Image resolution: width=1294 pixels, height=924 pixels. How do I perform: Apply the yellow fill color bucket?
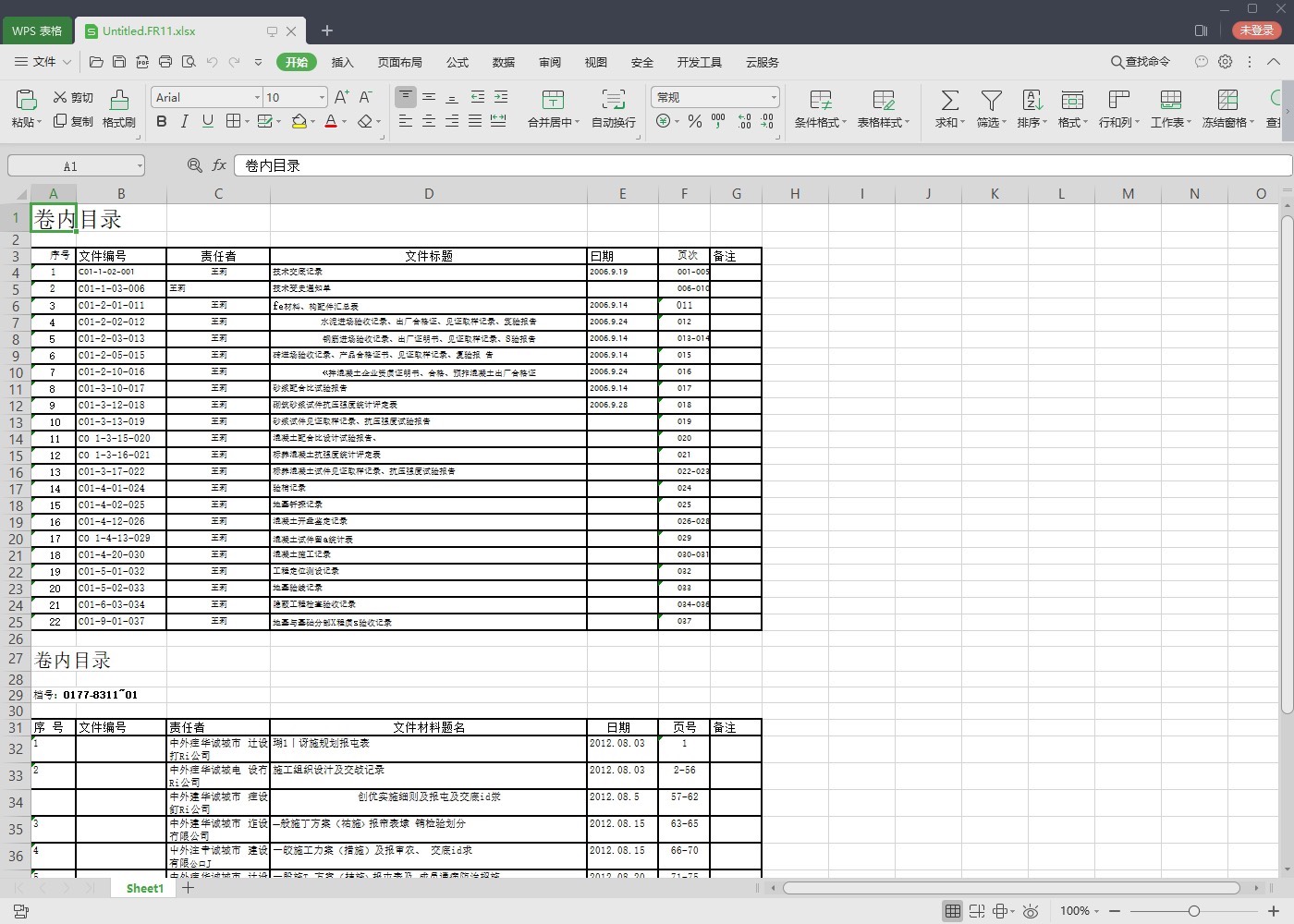point(299,121)
